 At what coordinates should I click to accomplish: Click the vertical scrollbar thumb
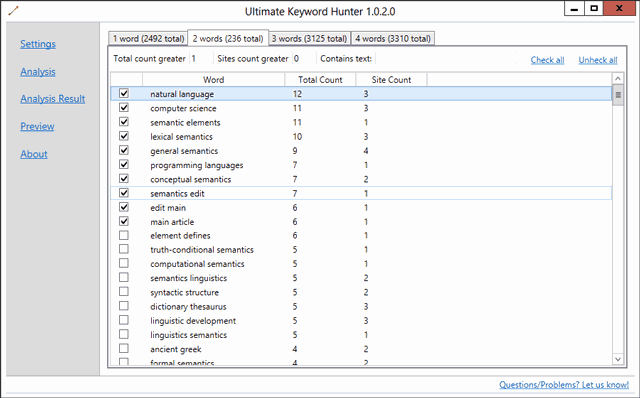pyautogui.click(x=618, y=95)
